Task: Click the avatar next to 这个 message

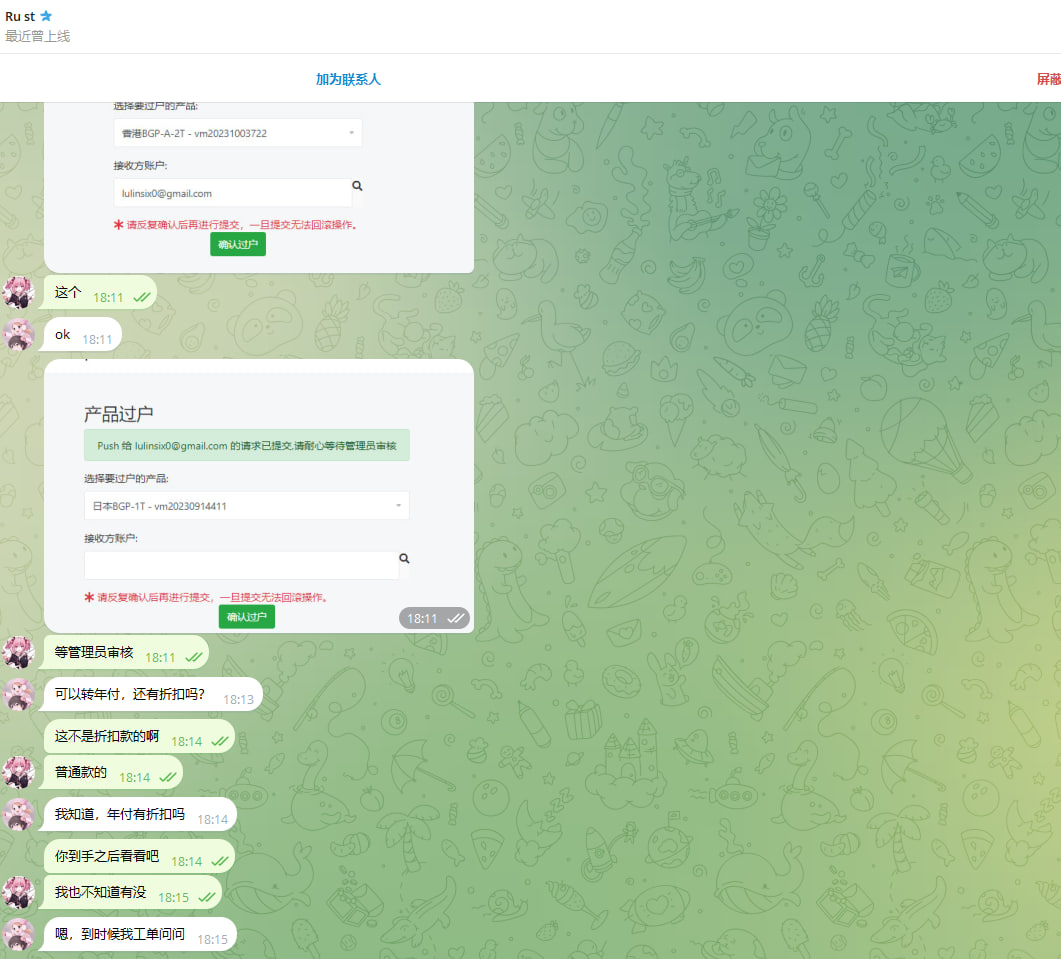Action: (x=18, y=292)
